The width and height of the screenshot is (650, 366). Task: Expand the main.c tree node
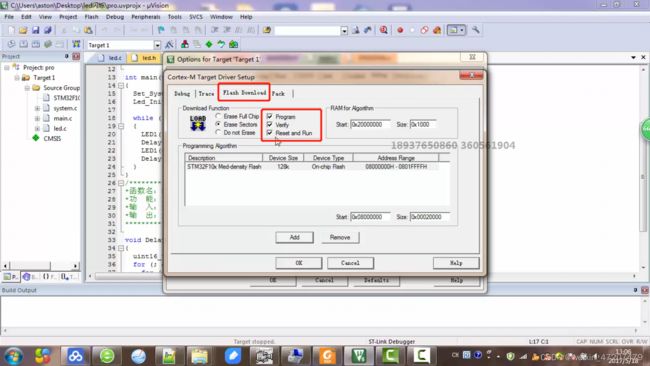(37, 119)
